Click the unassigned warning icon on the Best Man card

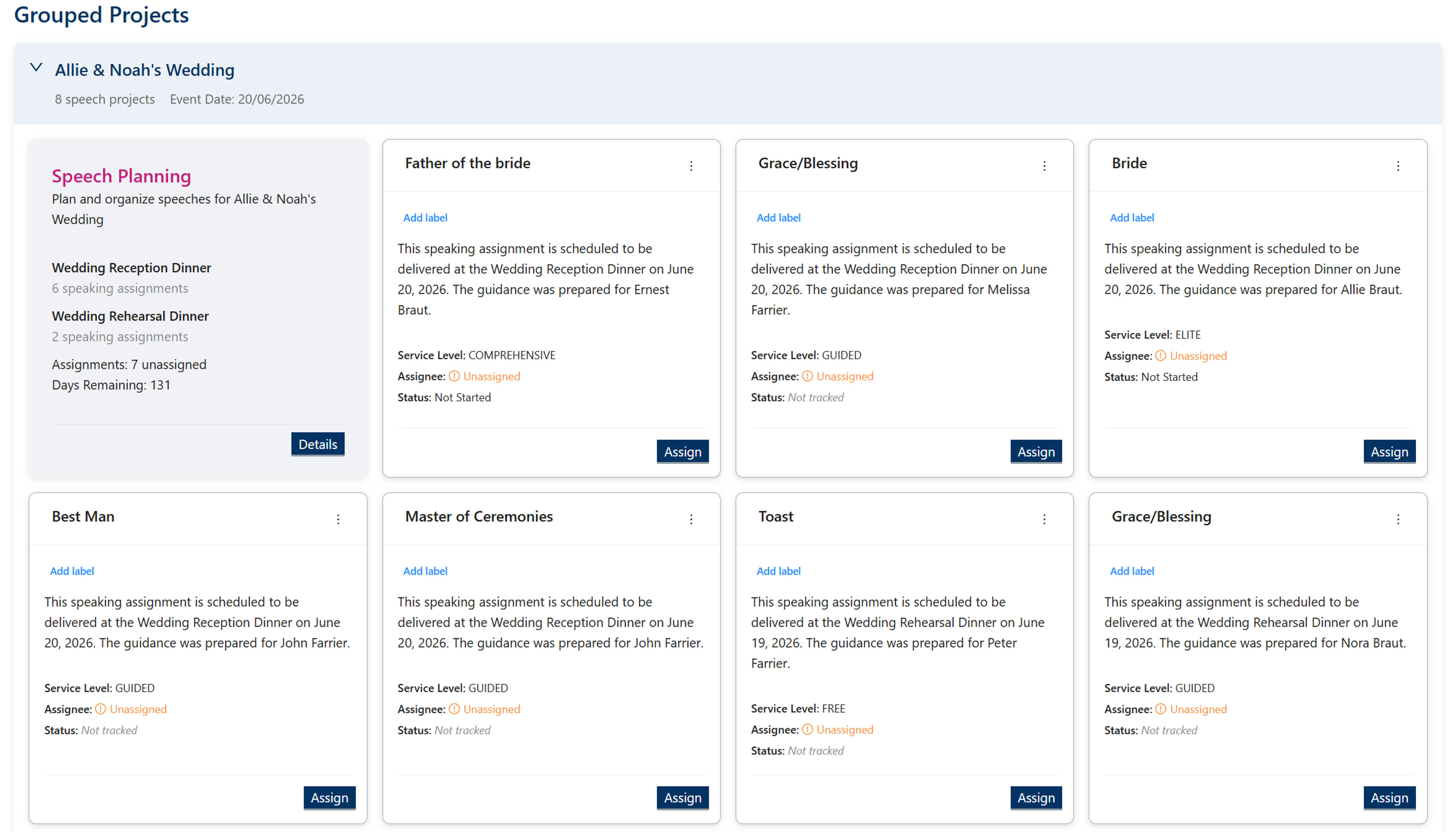coord(100,709)
